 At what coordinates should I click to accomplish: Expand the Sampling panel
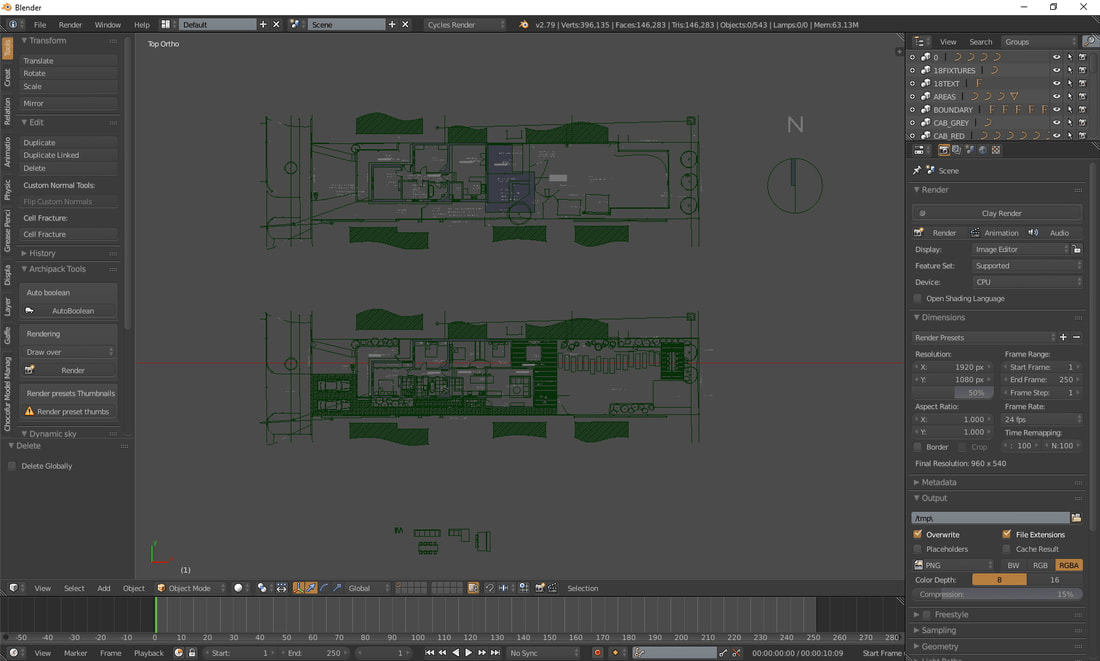(939, 631)
